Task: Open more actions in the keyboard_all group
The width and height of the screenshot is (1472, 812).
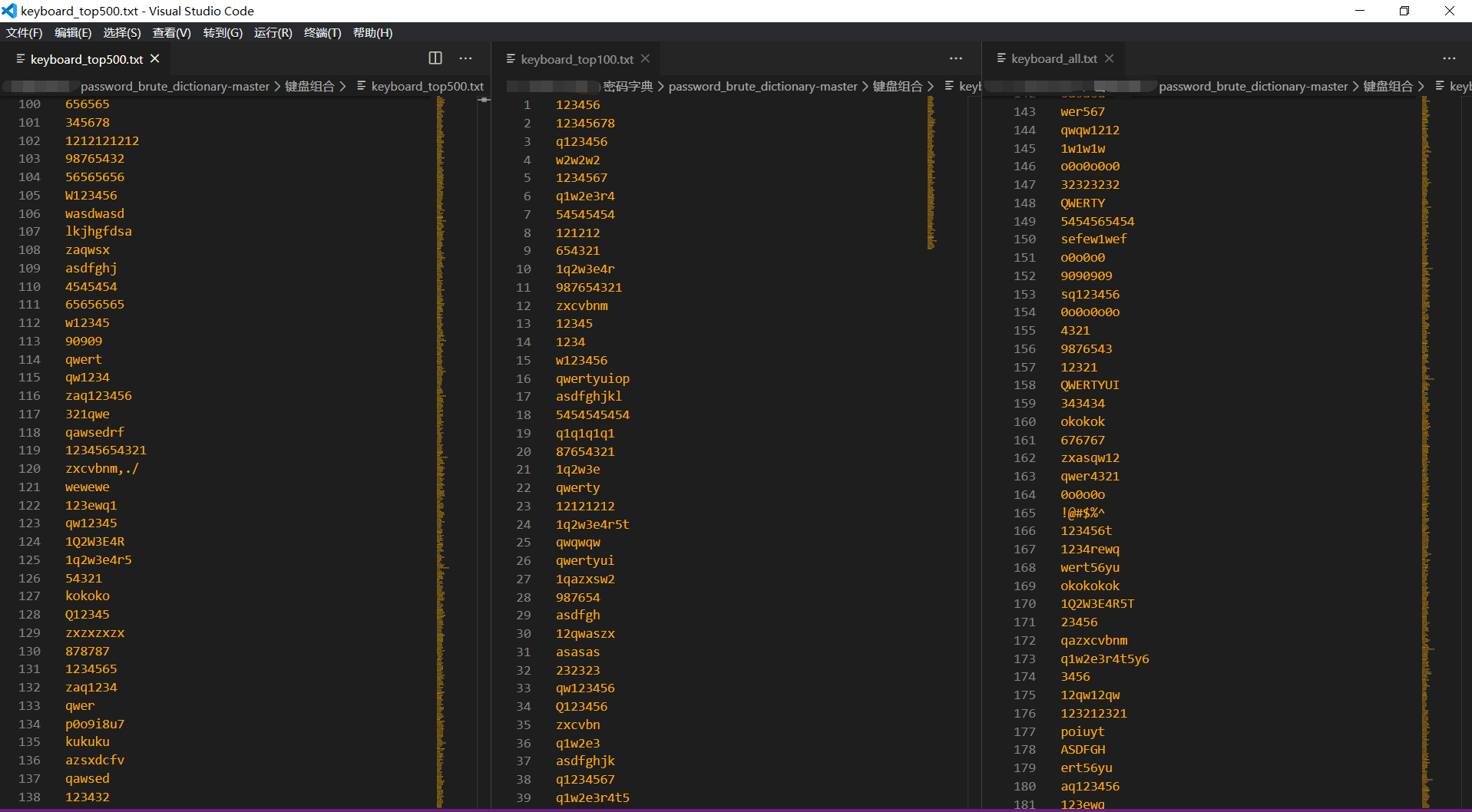Action: pyautogui.click(x=1449, y=58)
